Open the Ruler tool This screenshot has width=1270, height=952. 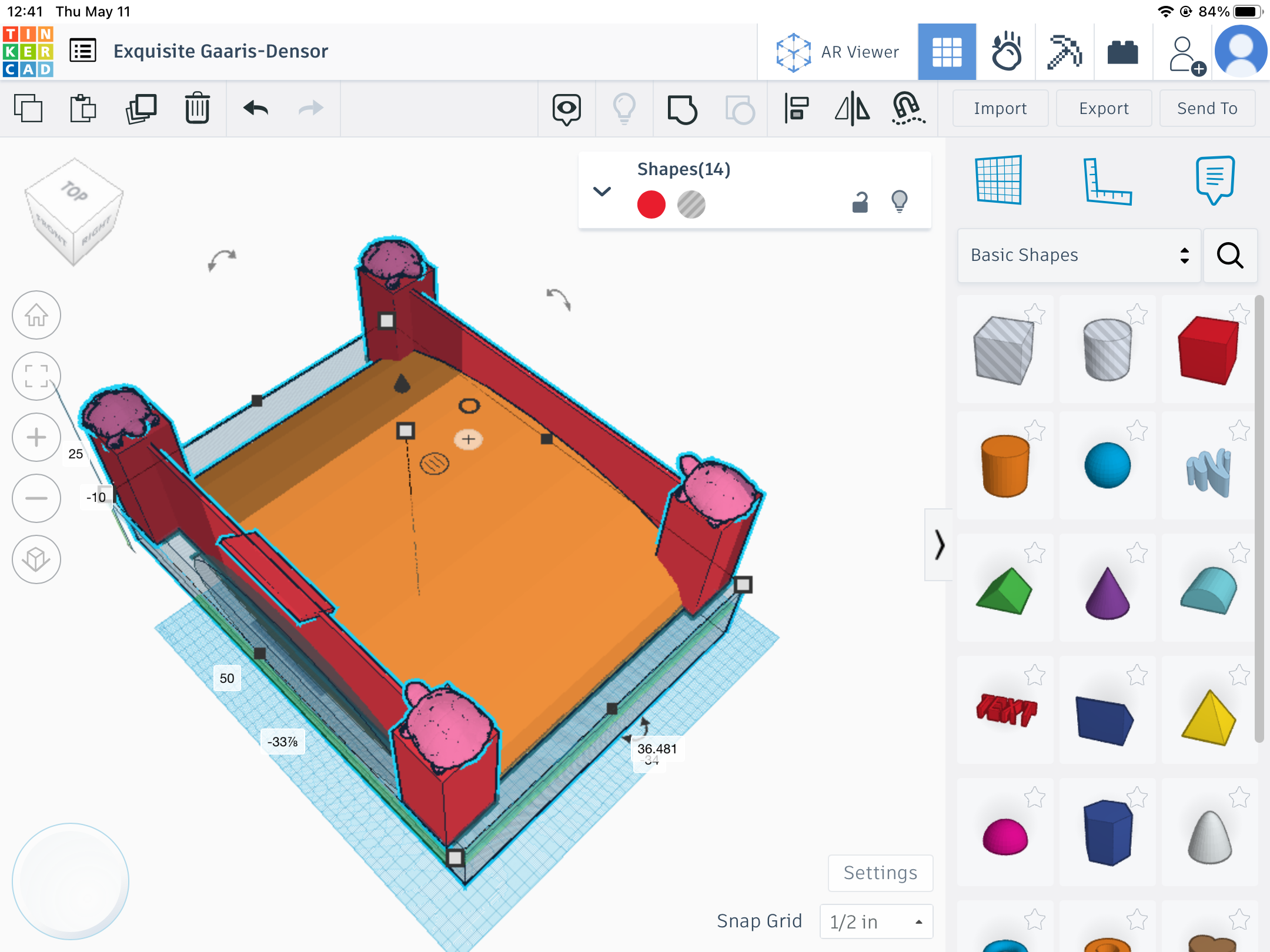tap(1107, 180)
